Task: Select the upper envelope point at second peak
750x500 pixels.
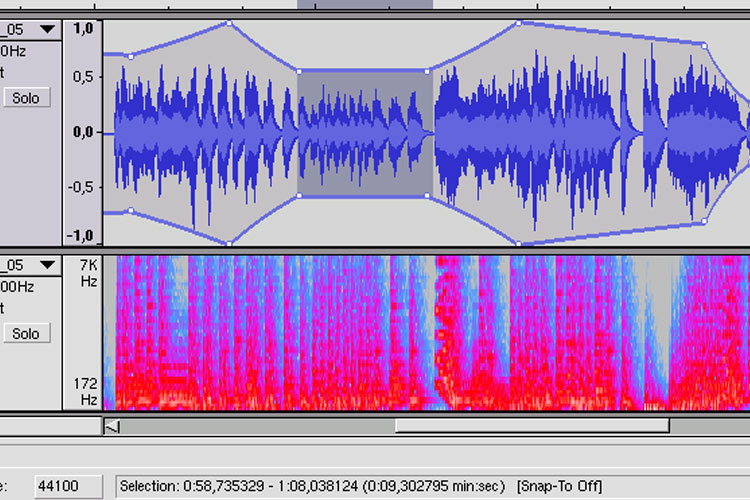Action: click(x=518, y=23)
